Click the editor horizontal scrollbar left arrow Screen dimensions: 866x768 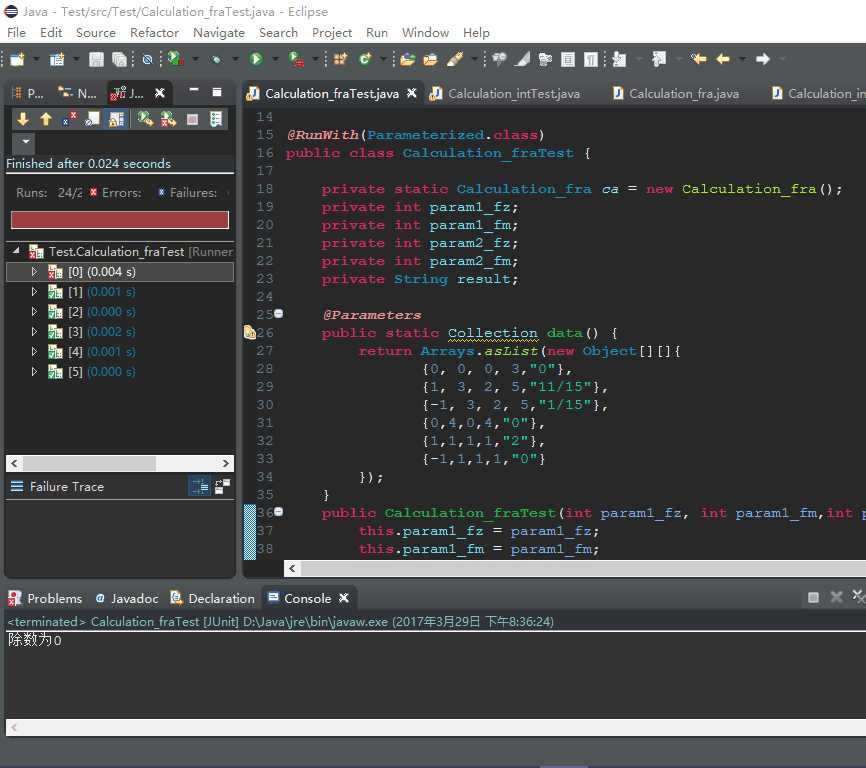(292, 568)
